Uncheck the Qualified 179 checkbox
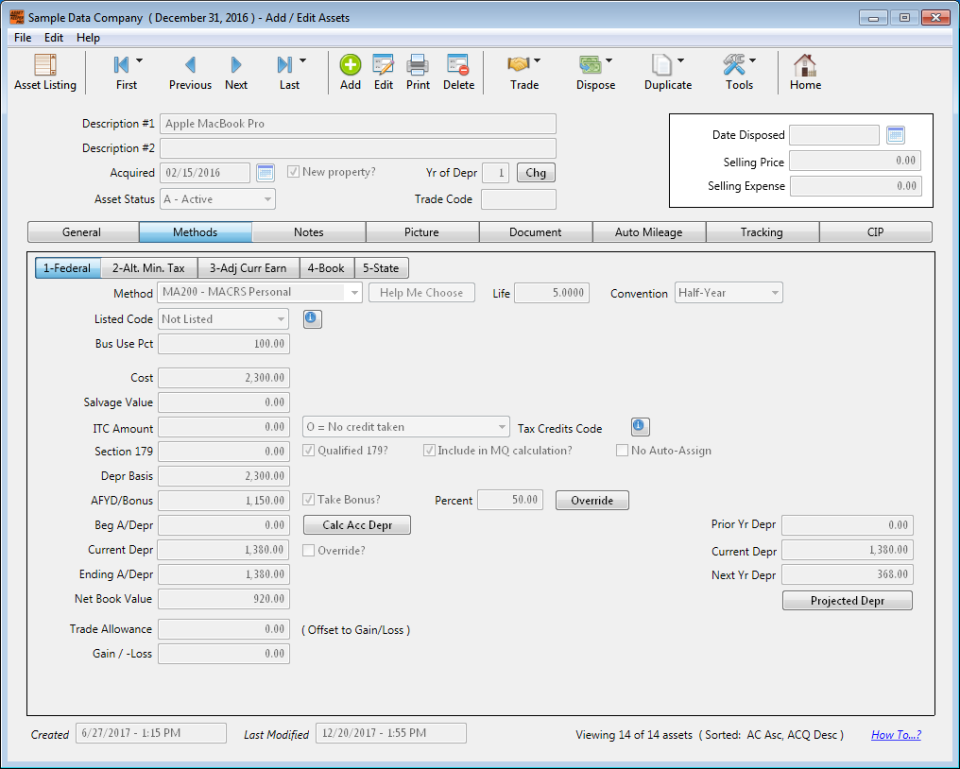 tap(309, 450)
